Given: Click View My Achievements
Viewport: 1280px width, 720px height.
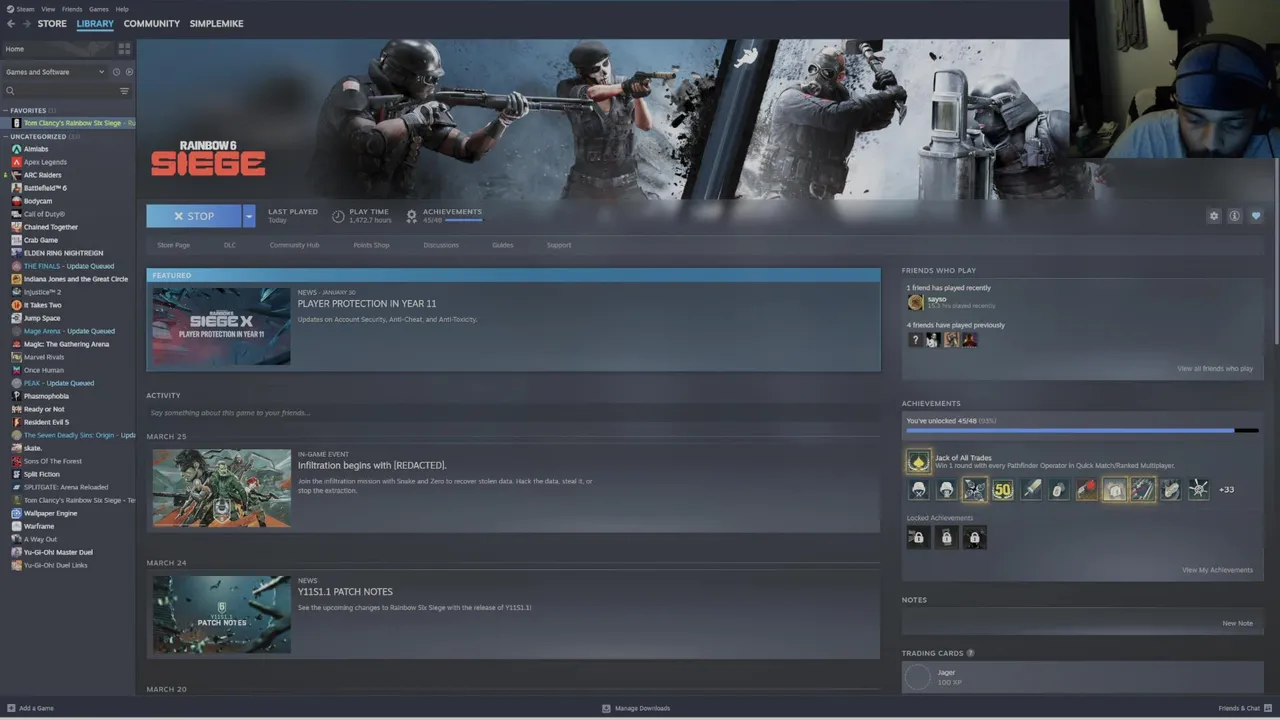Looking at the screenshot, I should pos(1217,570).
